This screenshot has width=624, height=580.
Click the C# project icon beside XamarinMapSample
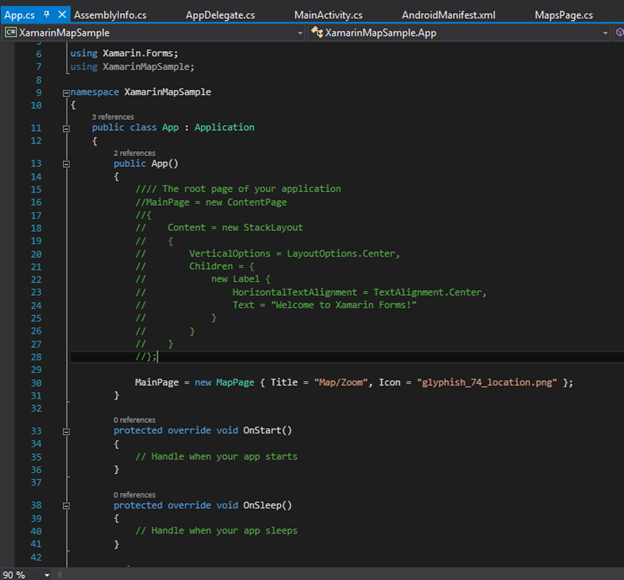coord(10,33)
